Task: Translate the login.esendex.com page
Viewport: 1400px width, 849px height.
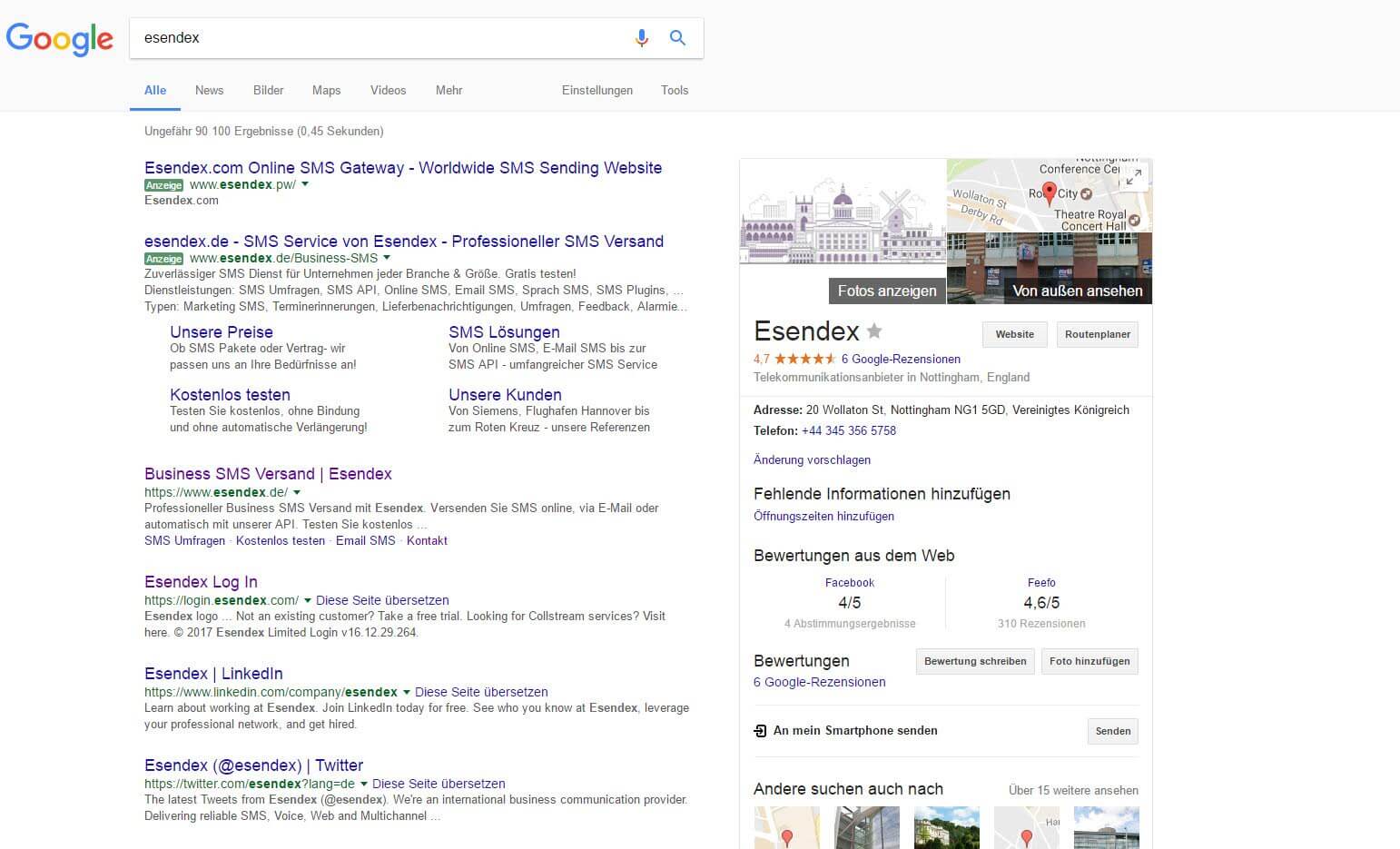Action: tap(382, 600)
